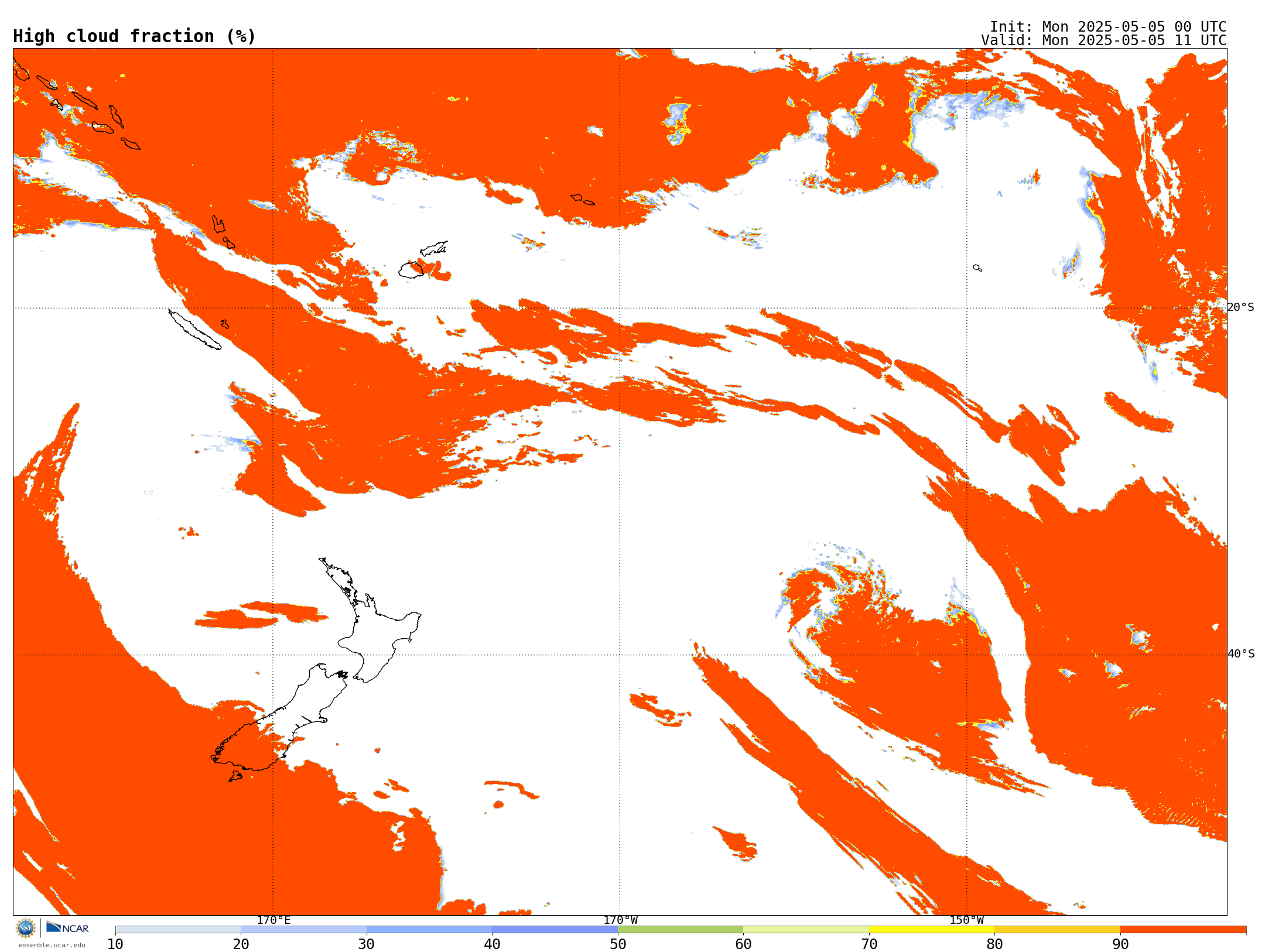Click the 80-90 gold colorbar segment
Viewport: 1265px width, 952px height.
(1057, 929)
